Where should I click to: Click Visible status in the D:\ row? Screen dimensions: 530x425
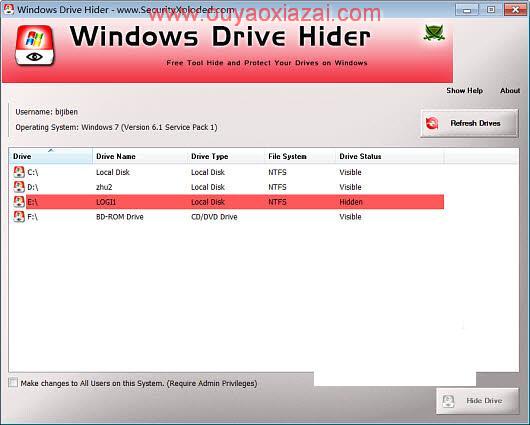[x=350, y=187]
